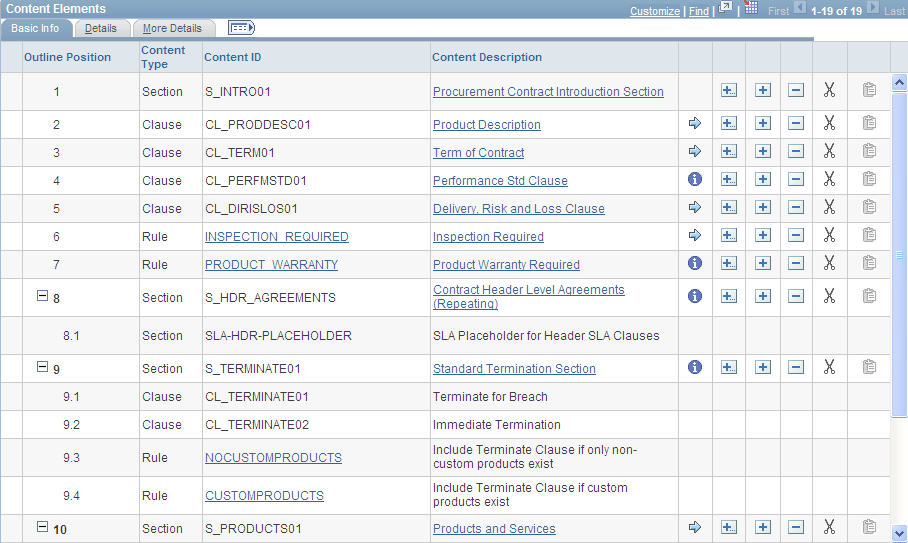Image resolution: width=908 pixels, height=543 pixels.
Task: Switch to the Details tab
Action: tap(101, 28)
